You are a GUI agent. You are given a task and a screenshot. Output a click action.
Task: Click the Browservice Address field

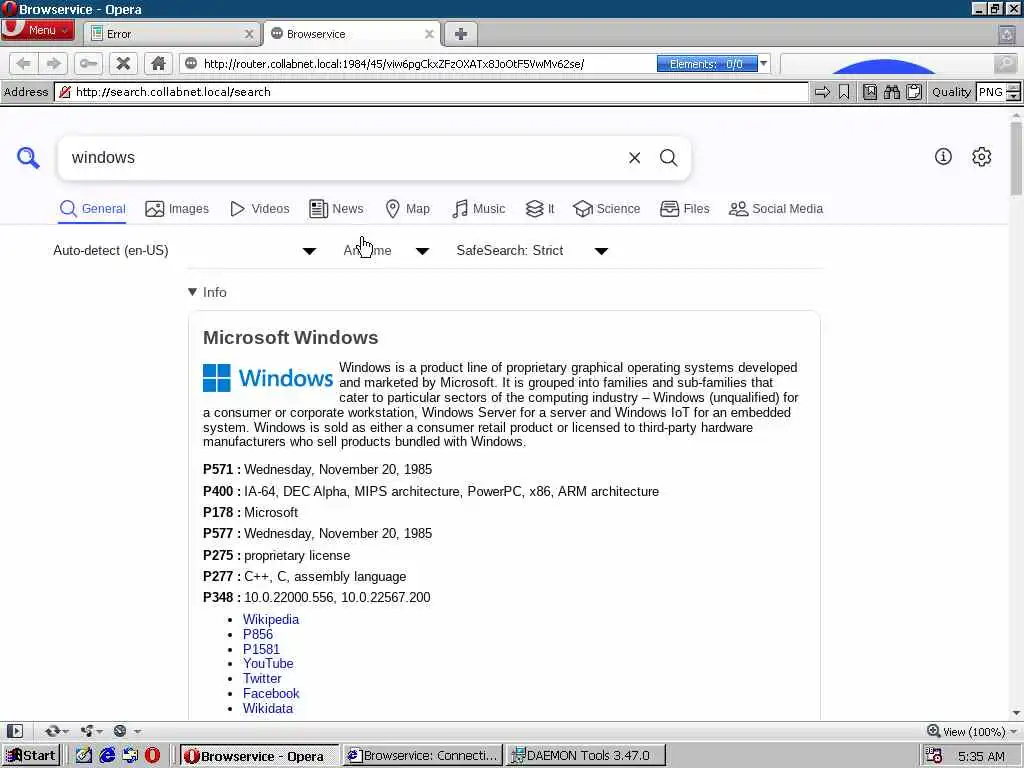[x=431, y=92]
